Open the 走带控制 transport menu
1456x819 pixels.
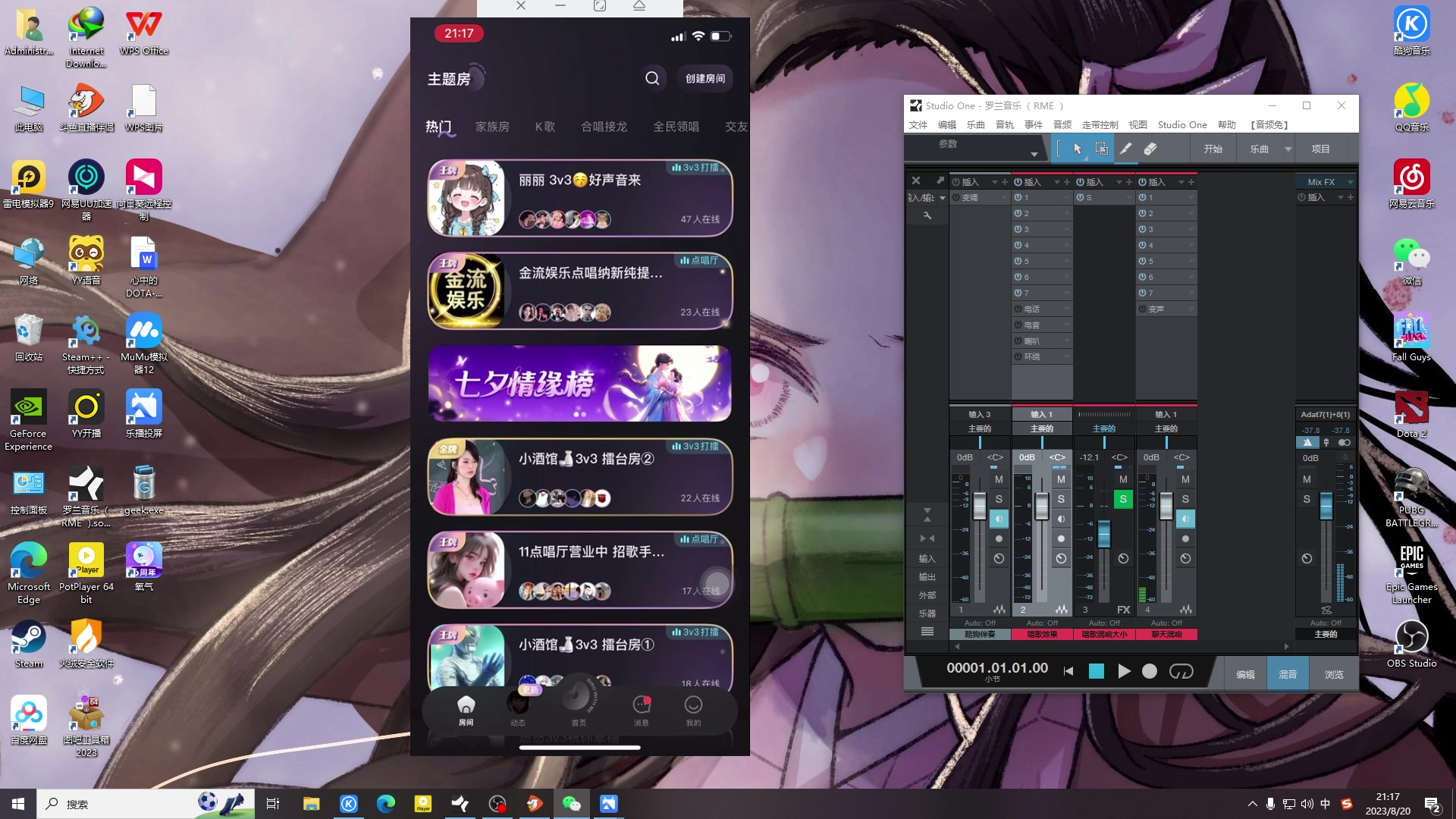(1100, 125)
